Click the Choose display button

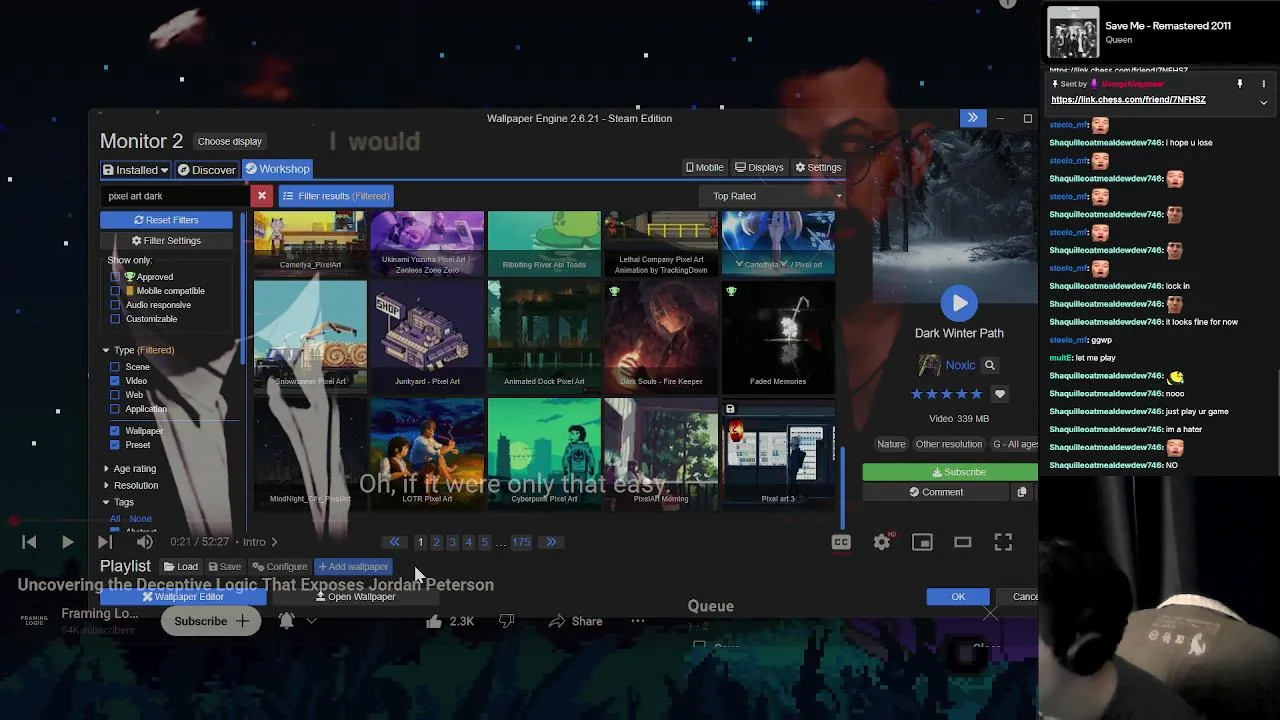229,141
